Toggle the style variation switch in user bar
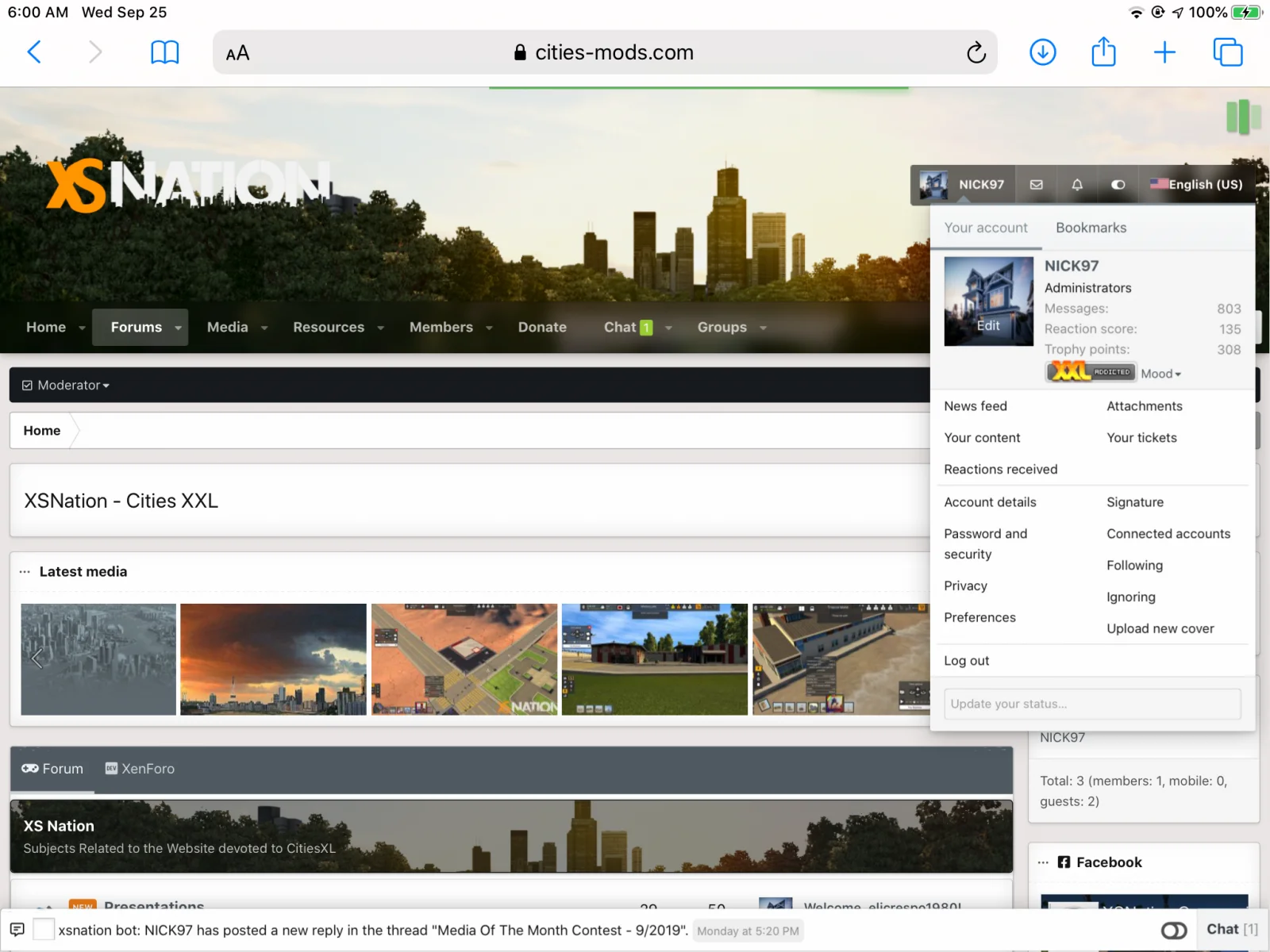The height and width of the screenshot is (952, 1270). tap(1118, 184)
